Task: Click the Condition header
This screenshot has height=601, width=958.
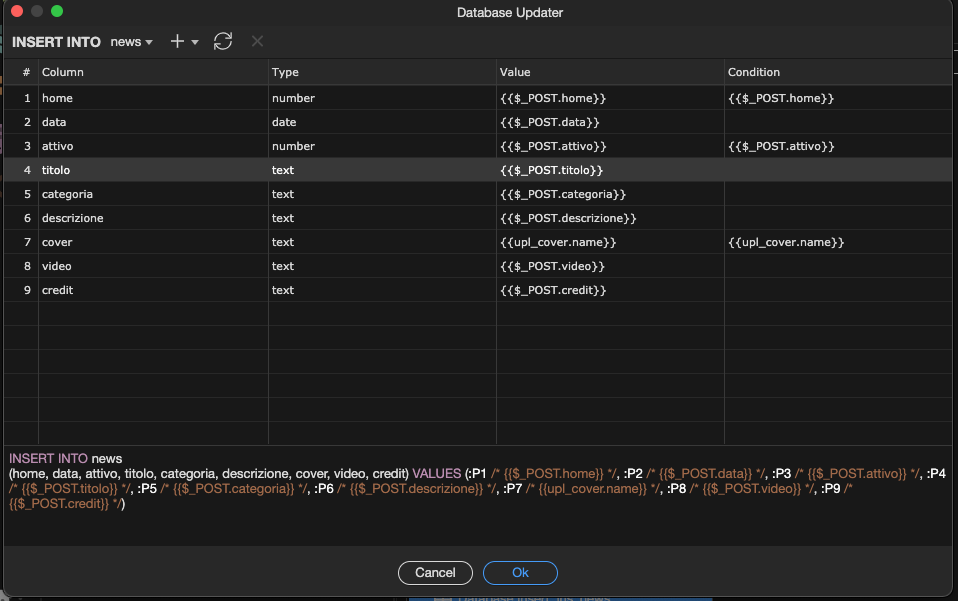Action: 751,72
